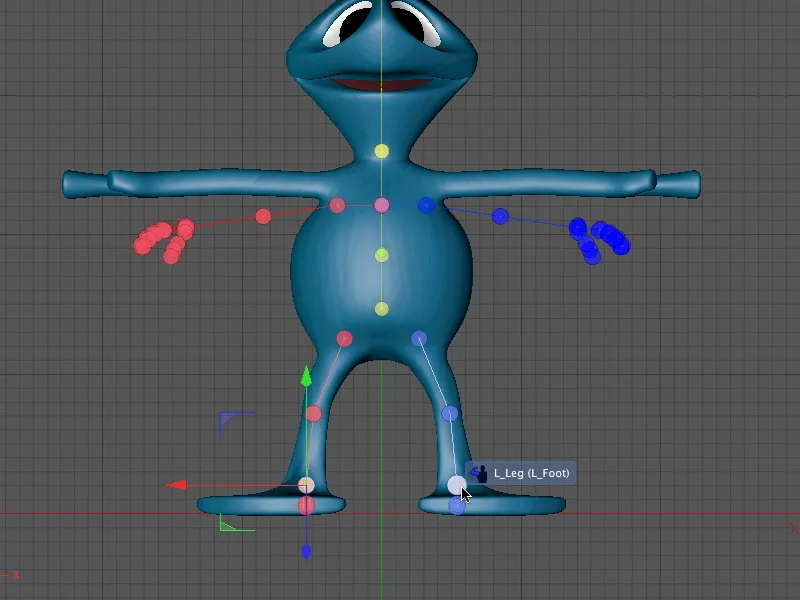Select the red elbow joint handle

point(263,216)
